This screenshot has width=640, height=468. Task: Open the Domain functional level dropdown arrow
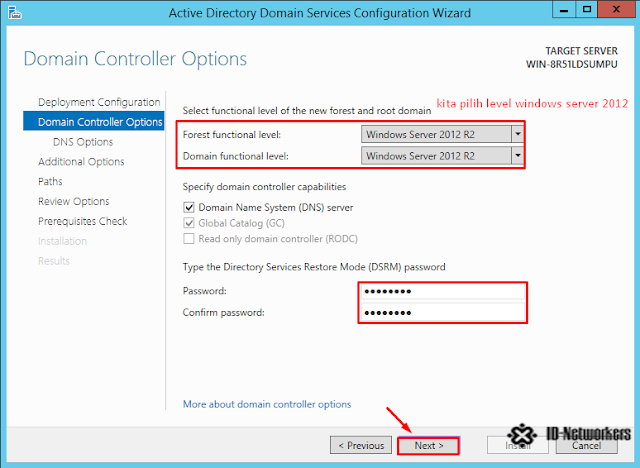(518, 155)
